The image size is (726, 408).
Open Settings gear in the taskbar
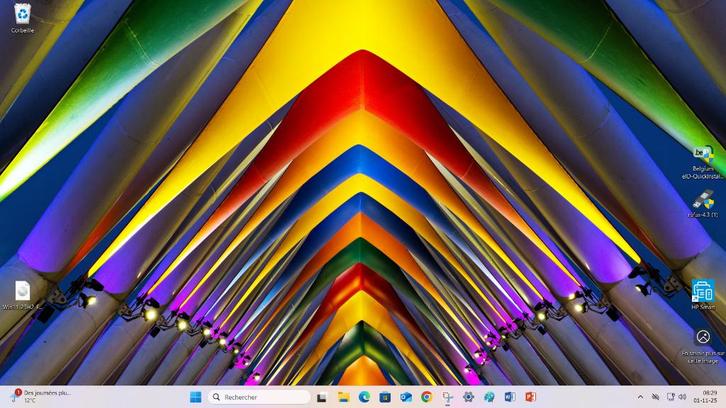point(468,397)
